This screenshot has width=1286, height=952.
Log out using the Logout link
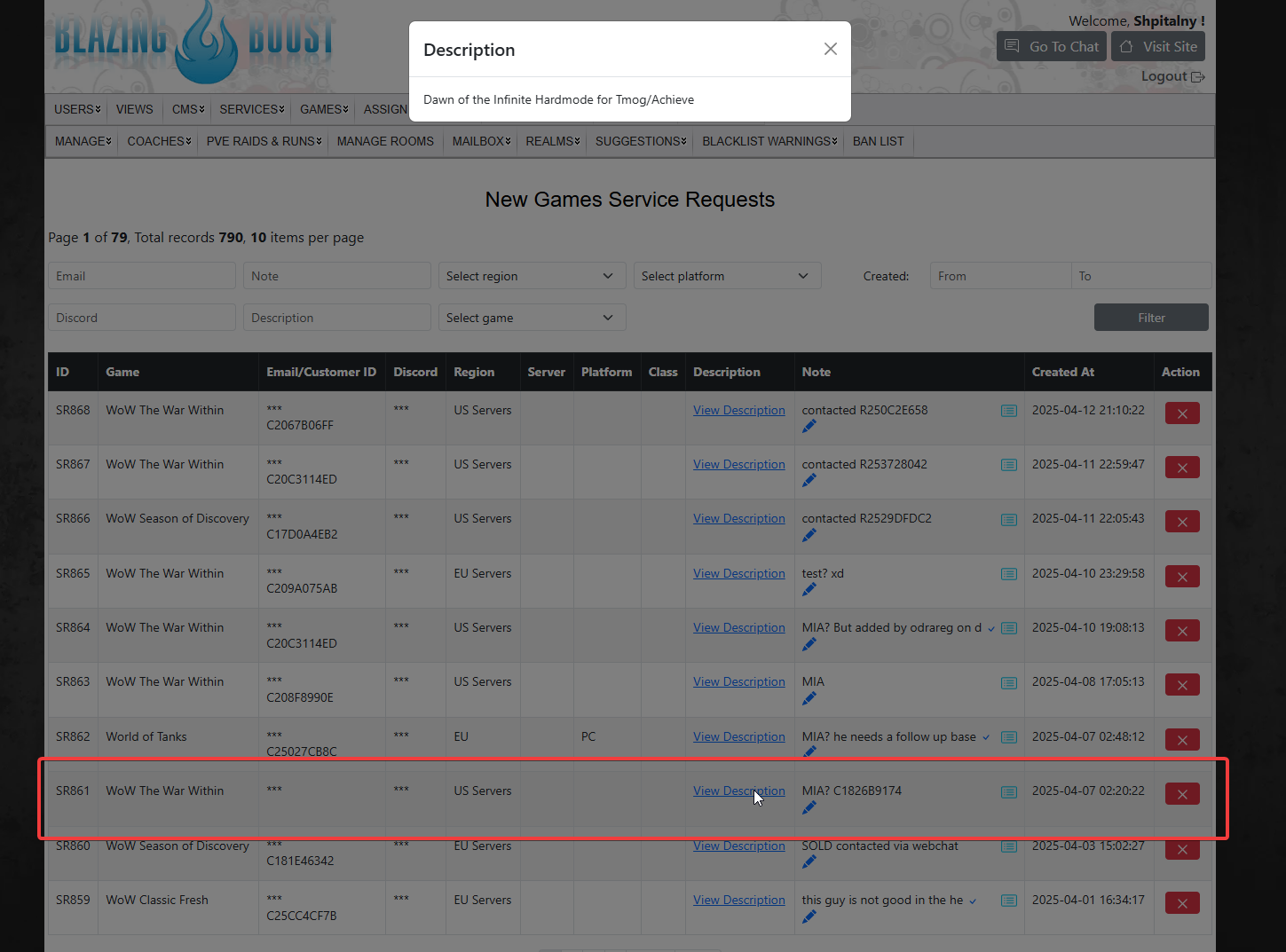(x=1172, y=76)
